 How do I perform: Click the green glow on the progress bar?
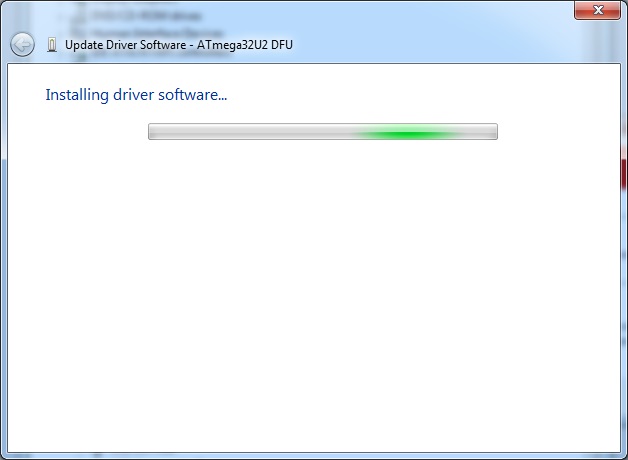(405, 132)
